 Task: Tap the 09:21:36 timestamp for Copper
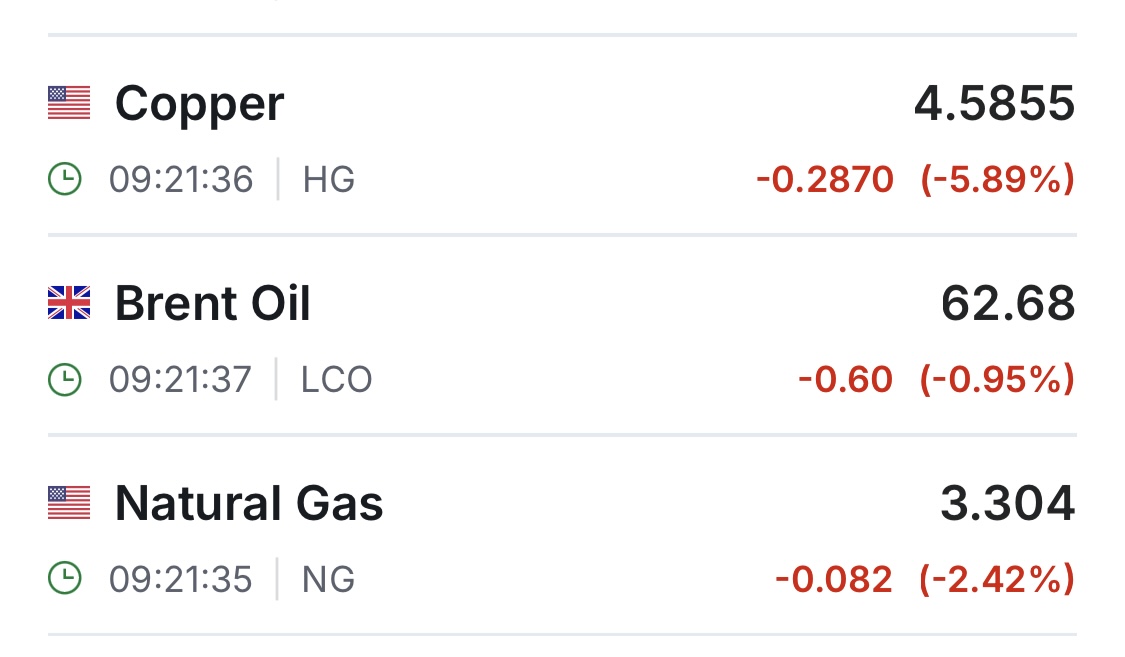[181, 179]
